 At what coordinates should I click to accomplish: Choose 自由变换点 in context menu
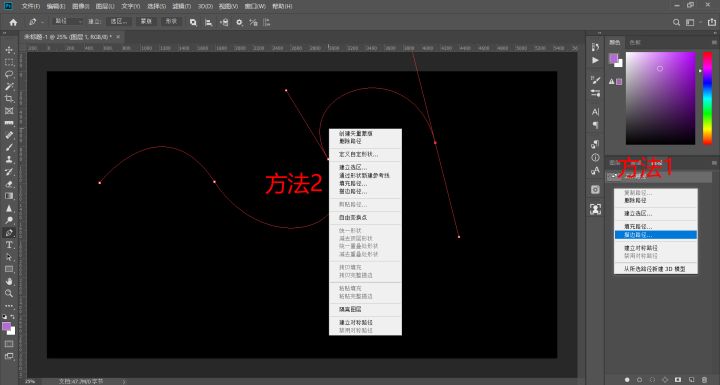click(x=353, y=217)
